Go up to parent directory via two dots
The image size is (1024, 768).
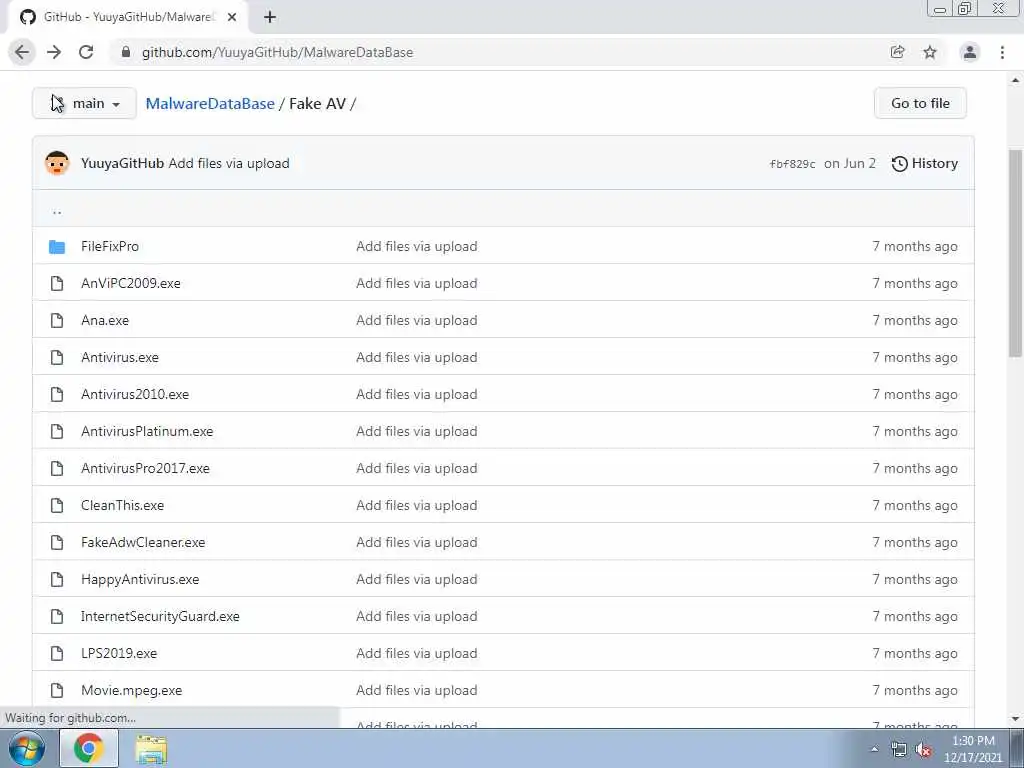[57, 212]
